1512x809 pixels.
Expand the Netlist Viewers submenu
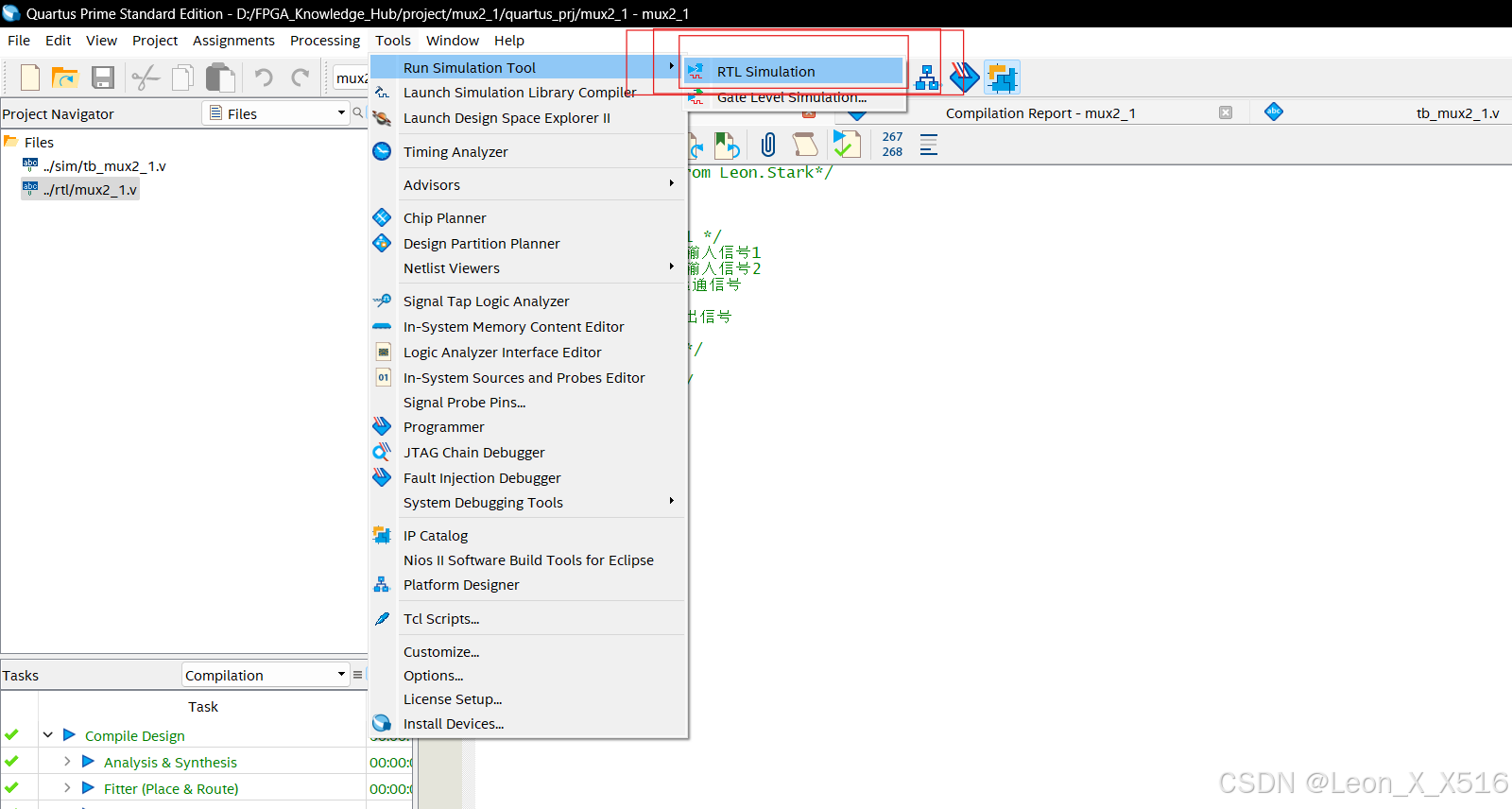tap(528, 267)
